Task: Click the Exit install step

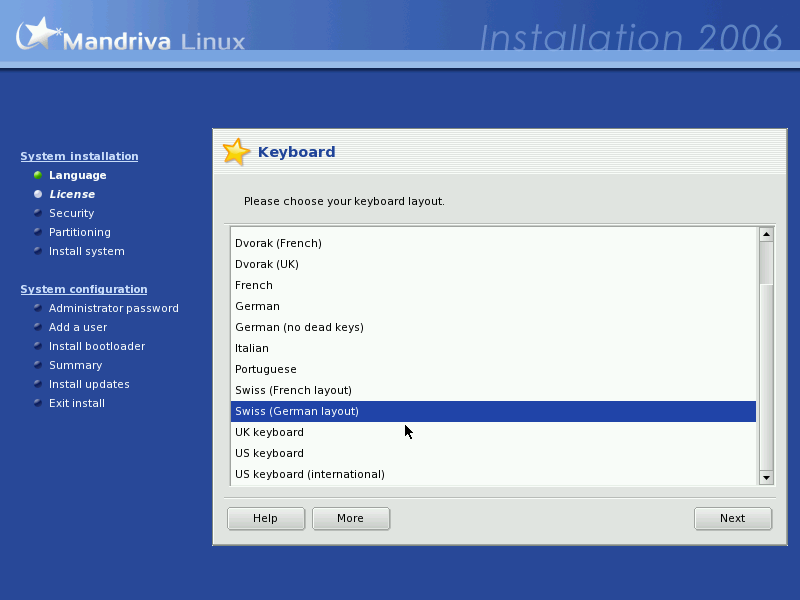Action: pos(77,403)
